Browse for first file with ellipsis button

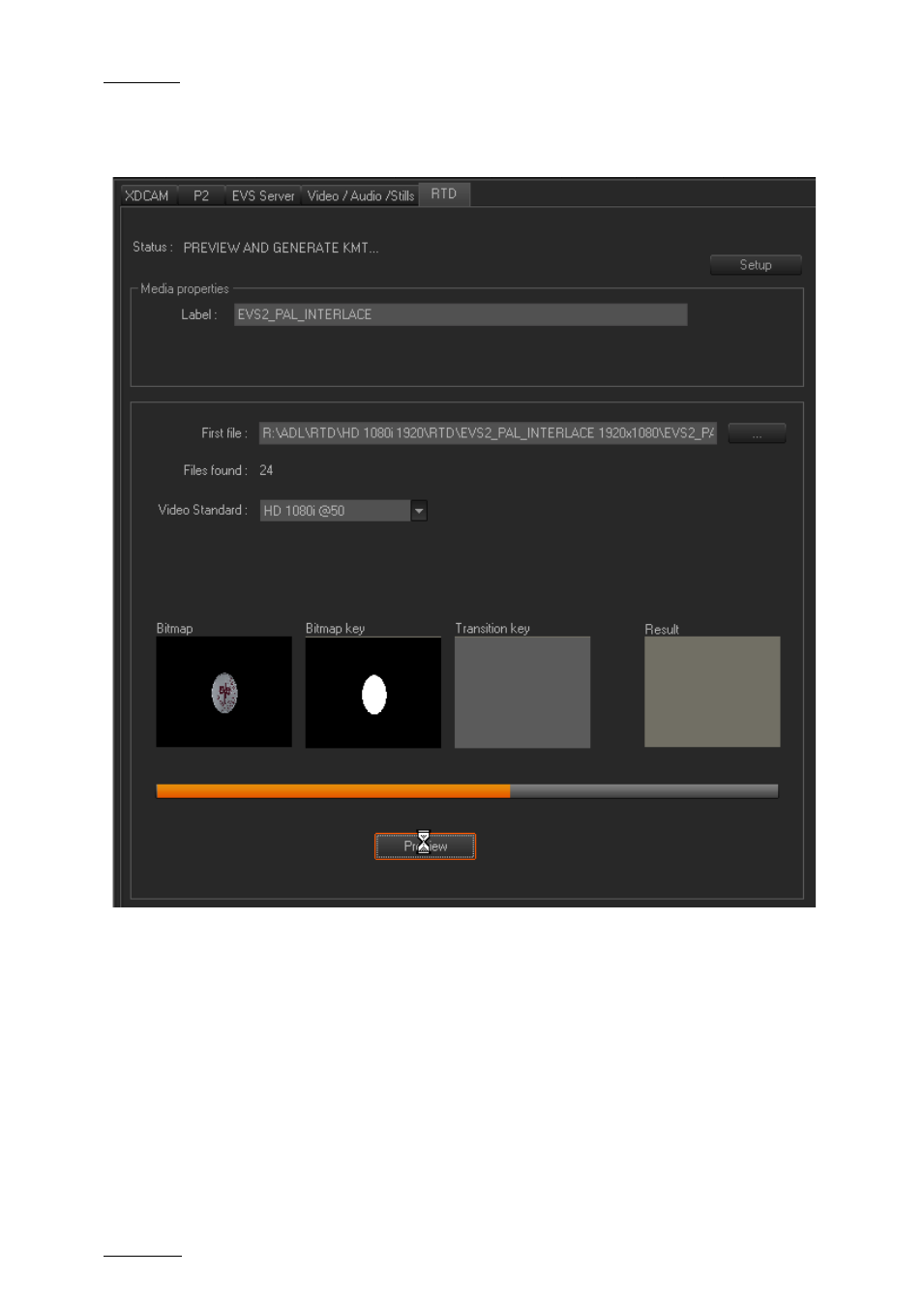757,433
